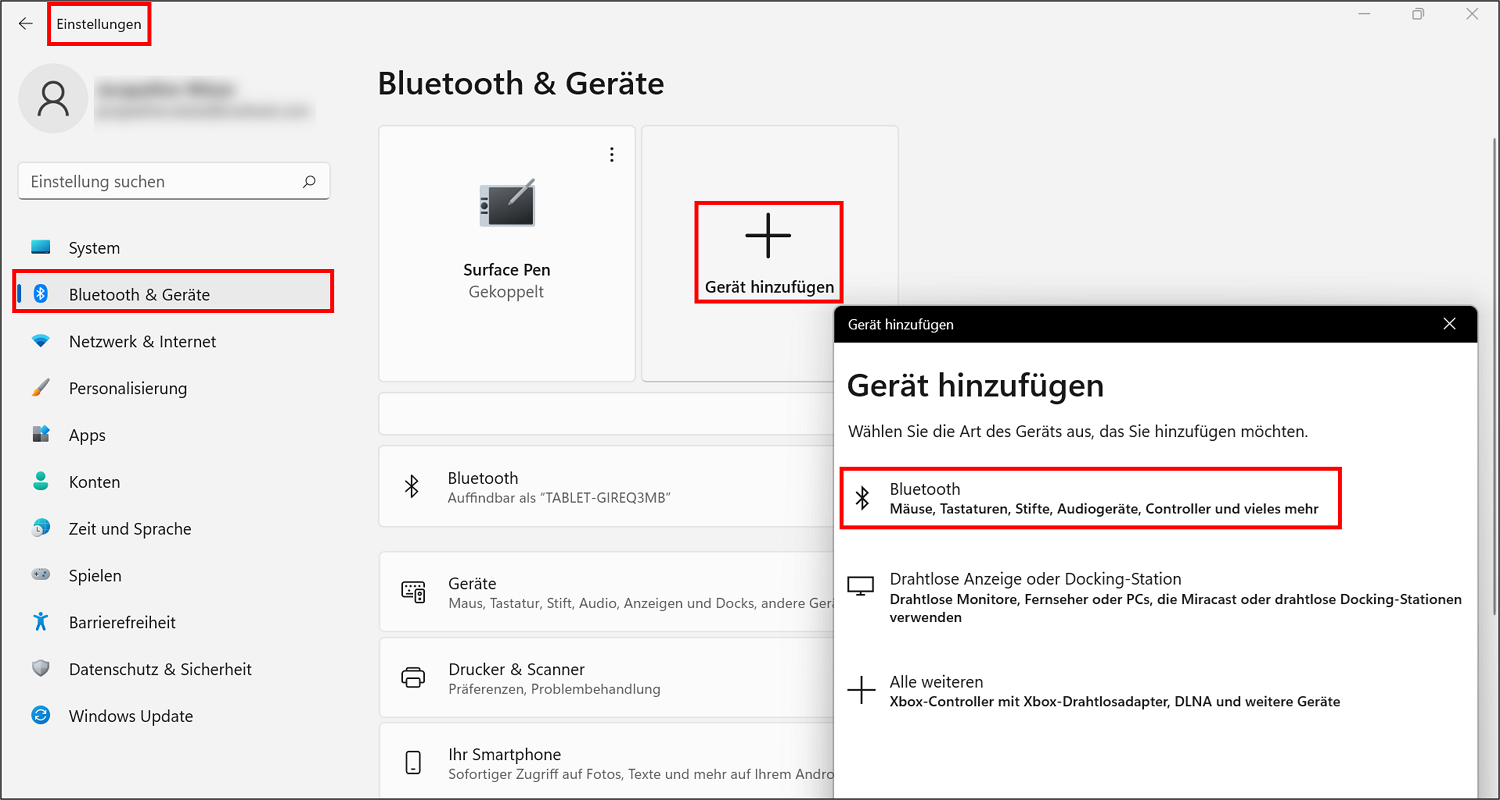
Task: Click the Barrierefreiheit accessibility icon
Action: pyautogui.click(x=40, y=622)
